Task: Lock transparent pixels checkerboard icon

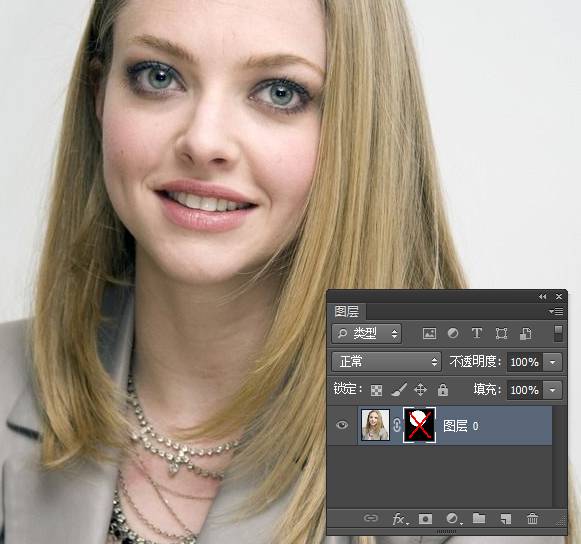Action: coord(376,390)
